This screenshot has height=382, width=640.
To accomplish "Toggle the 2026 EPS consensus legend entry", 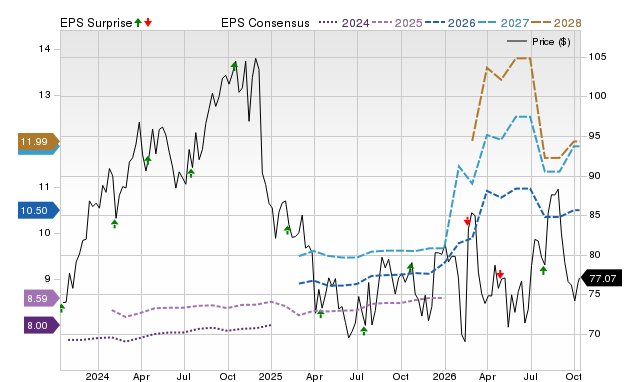I will [450, 23].
